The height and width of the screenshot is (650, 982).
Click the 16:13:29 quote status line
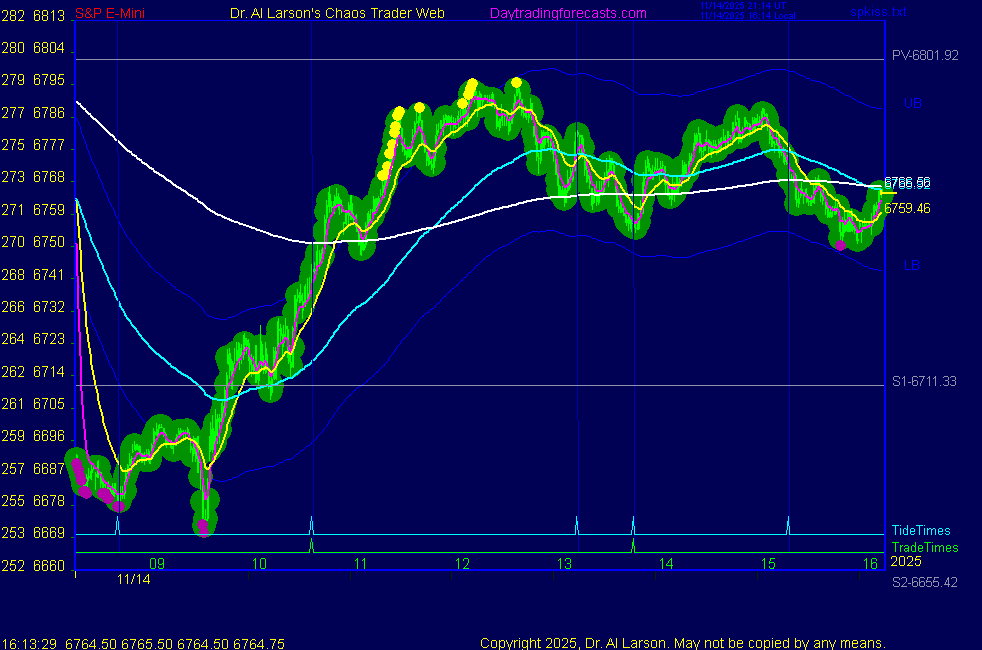pos(130,643)
